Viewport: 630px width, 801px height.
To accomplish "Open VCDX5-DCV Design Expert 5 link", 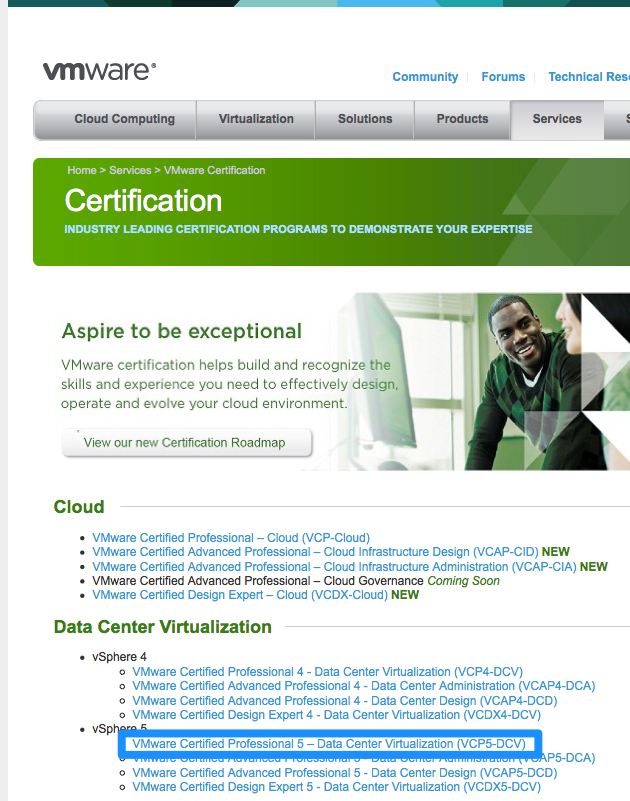I will 336,787.
